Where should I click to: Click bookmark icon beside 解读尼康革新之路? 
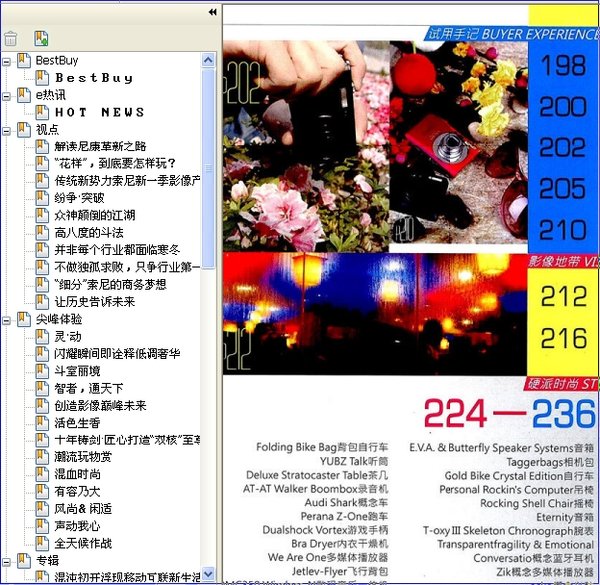pyautogui.click(x=42, y=147)
